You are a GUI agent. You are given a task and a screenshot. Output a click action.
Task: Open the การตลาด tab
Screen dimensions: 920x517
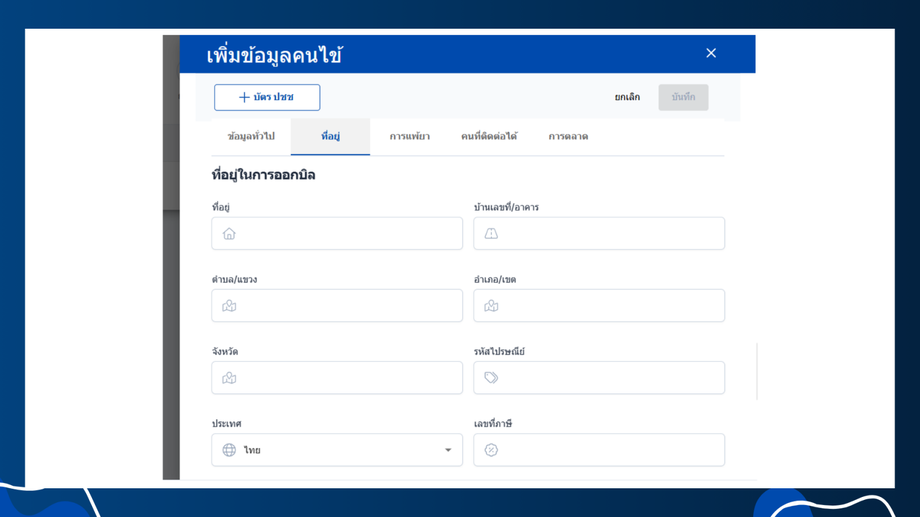tap(568, 137)
